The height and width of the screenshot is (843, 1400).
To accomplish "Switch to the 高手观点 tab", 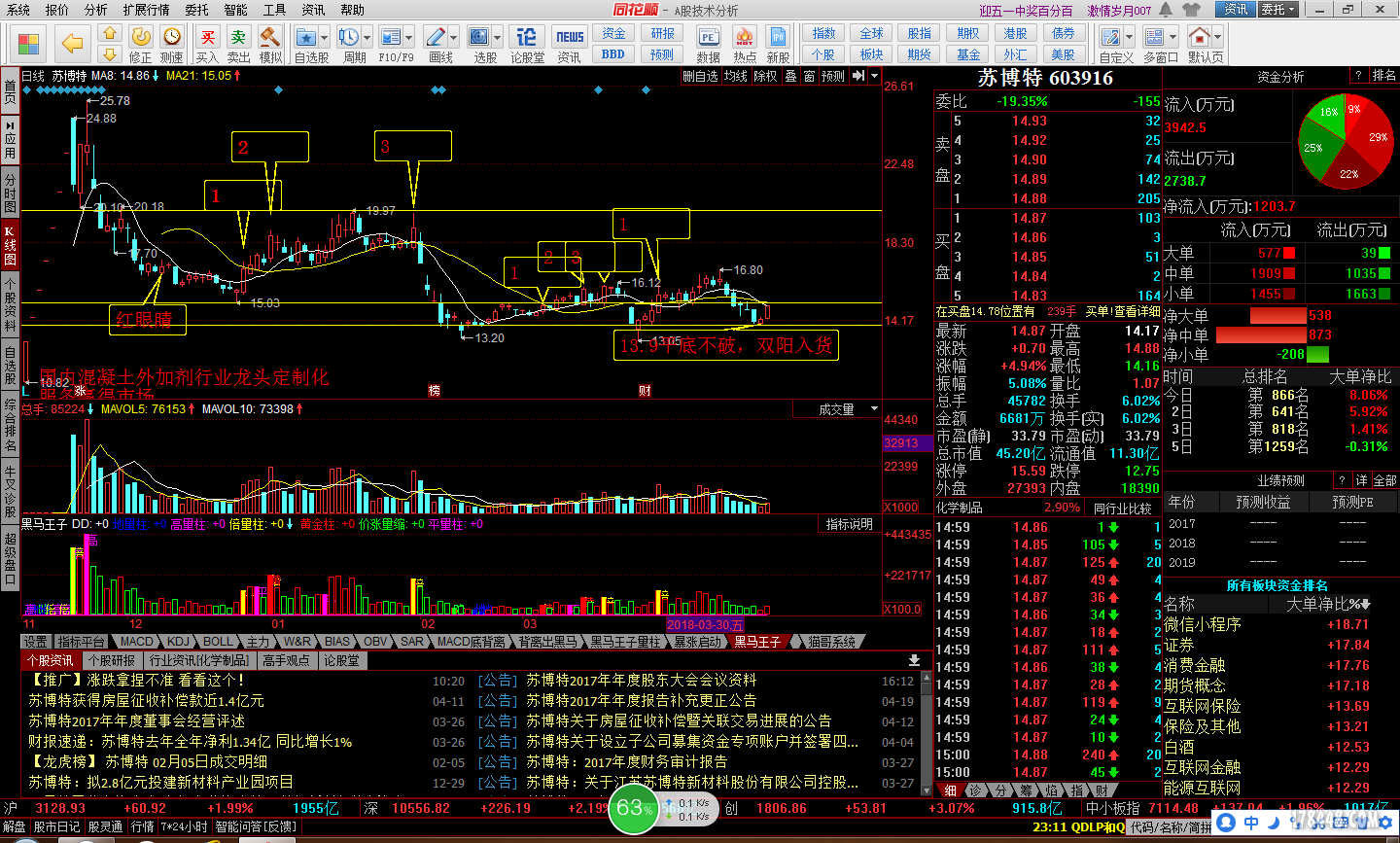I will [x=286, y=660].
